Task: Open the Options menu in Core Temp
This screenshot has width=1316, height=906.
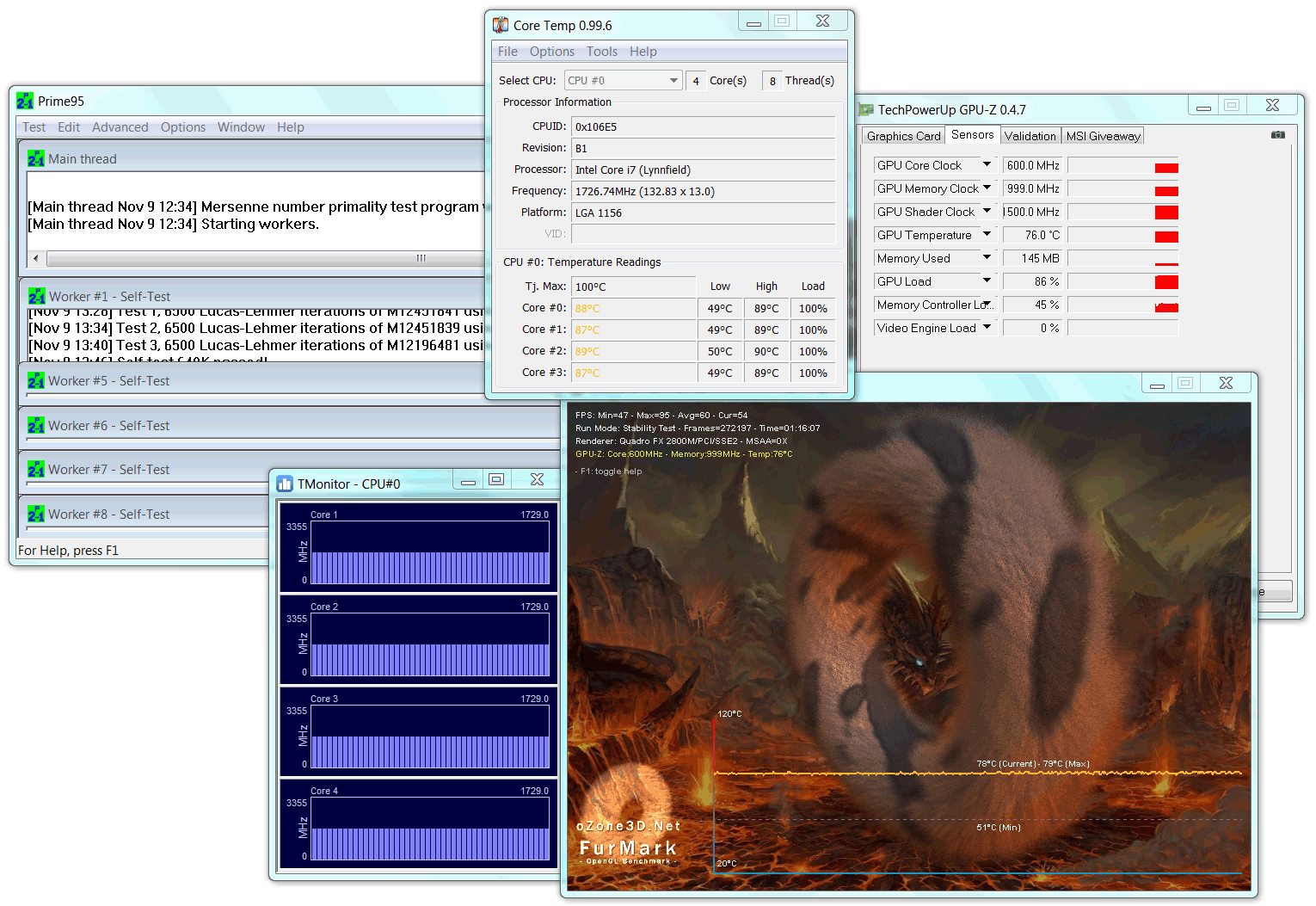Action: point(552,52)
